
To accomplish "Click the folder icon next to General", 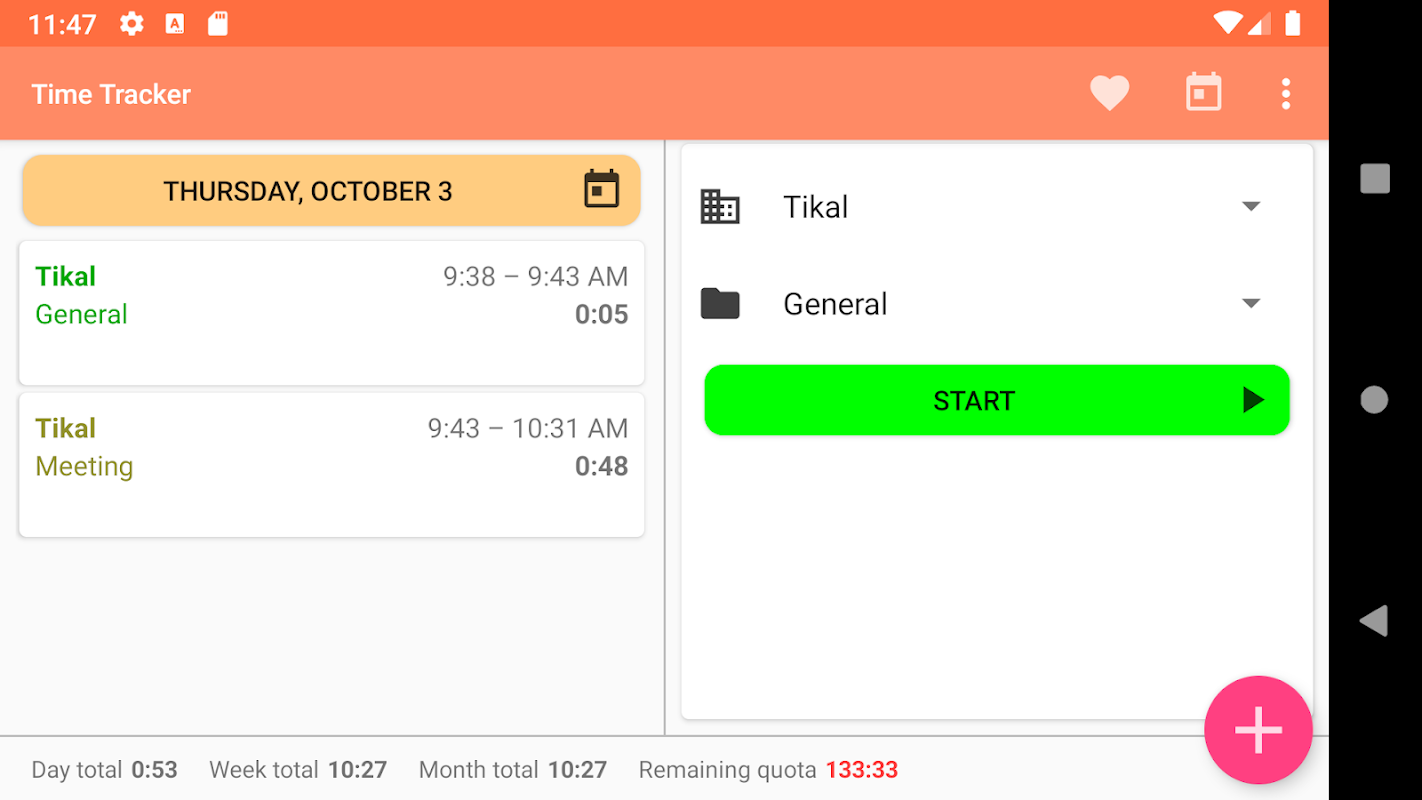I will click(x=720, y=303).
